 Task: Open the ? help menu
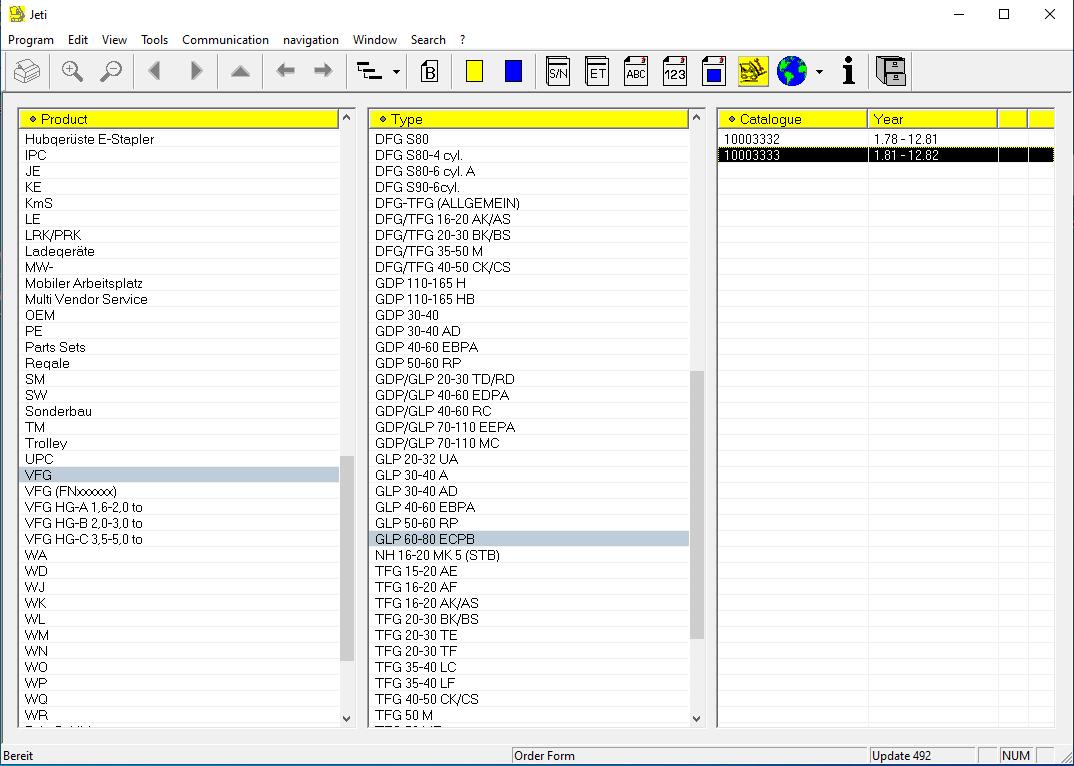pos(462,40)
